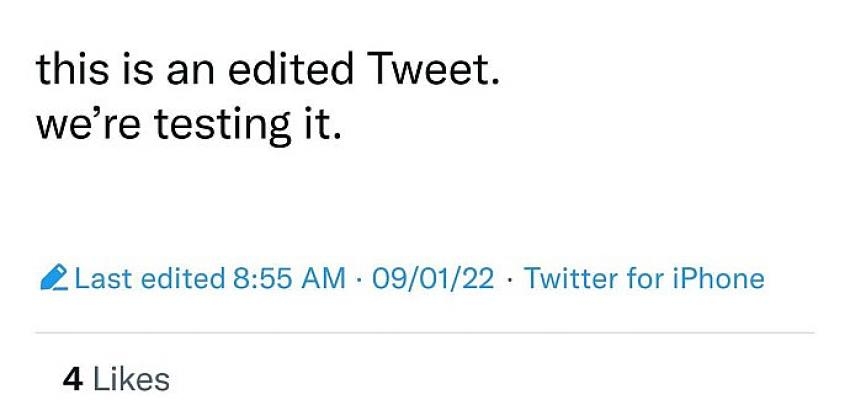Open the "Twitter for iPhone" source link
850x400 pixels.
click(644, 279)
